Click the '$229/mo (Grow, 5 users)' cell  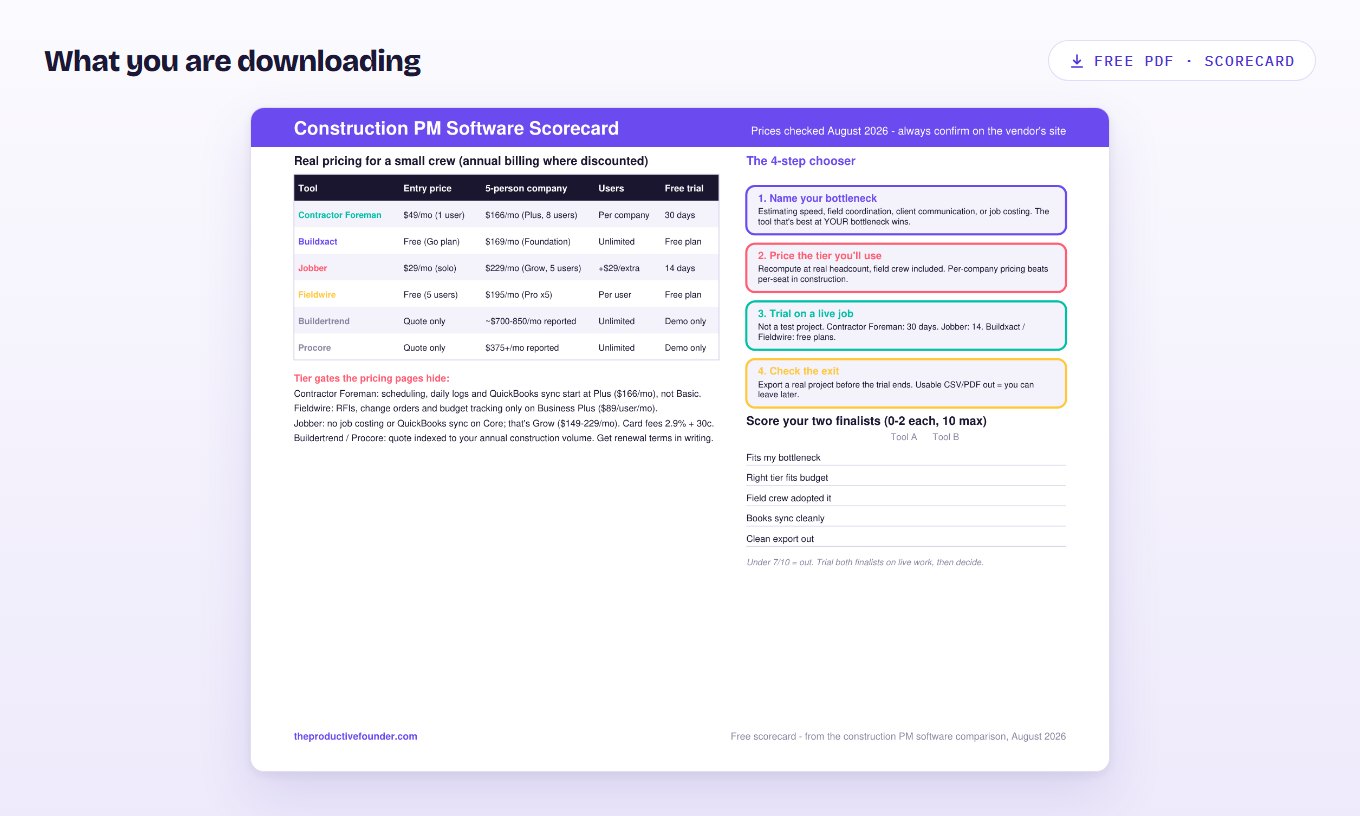533,268
